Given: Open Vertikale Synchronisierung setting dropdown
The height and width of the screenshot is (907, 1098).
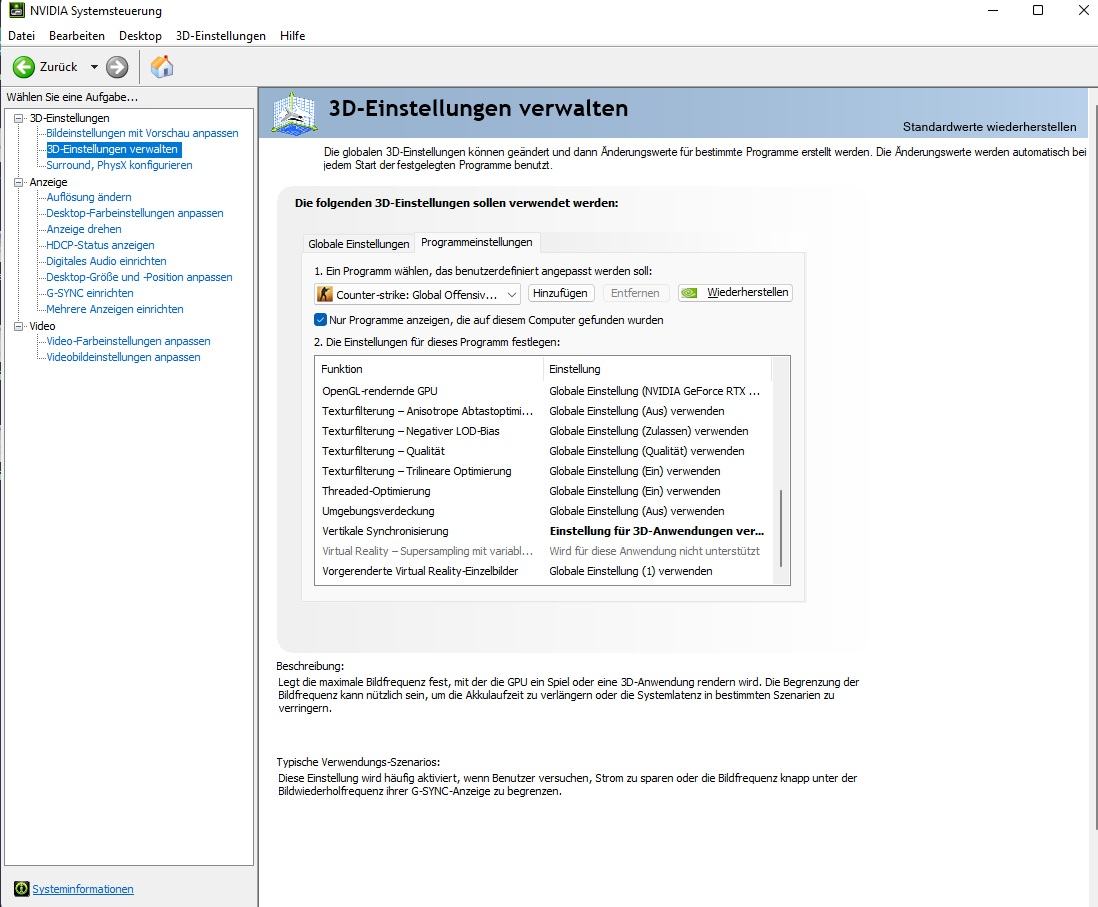Looking at the screenshot, I should coord(657,531).
